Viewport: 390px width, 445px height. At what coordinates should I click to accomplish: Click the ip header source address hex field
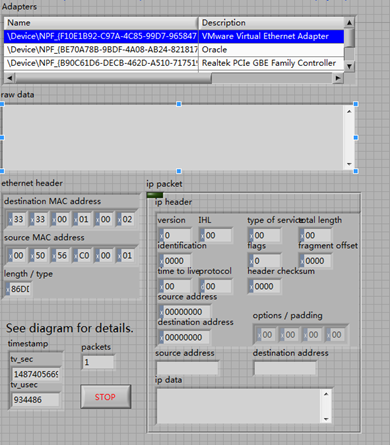[185, 312]
